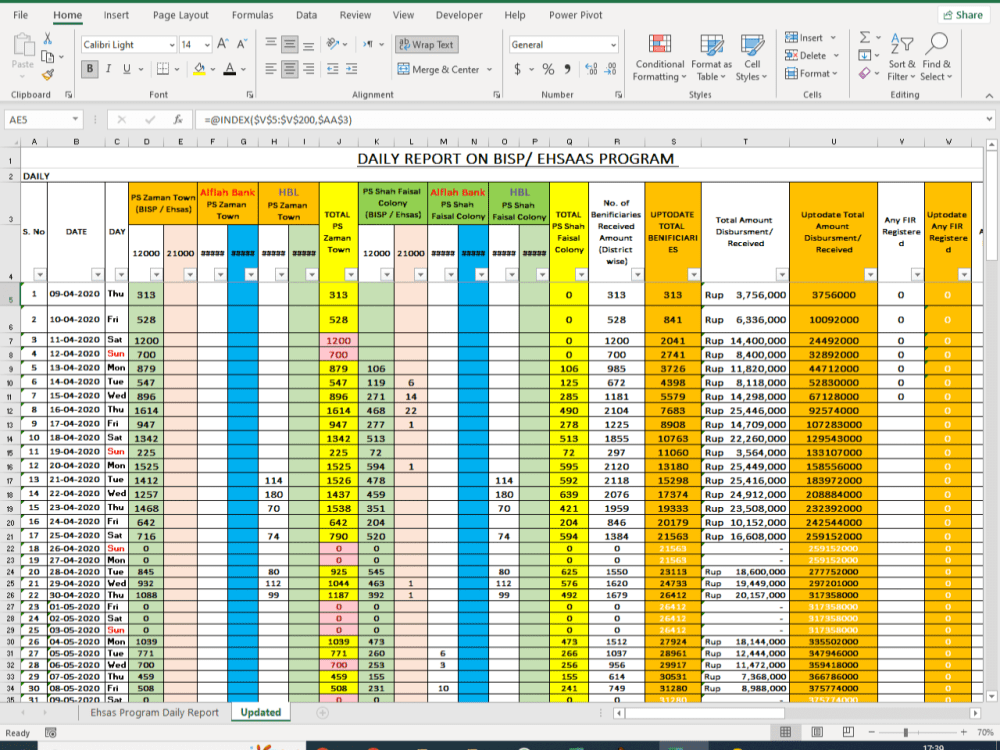Expand Merge & Center options arrow
Screen dimensions: 1000x750
490,69
